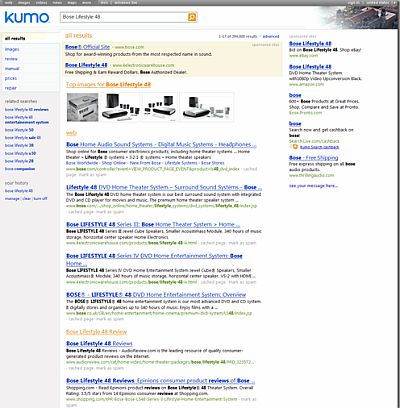The image size is (400, 408).
Task: Click 'sign in' at top right
Action: [x=354, y=3]
